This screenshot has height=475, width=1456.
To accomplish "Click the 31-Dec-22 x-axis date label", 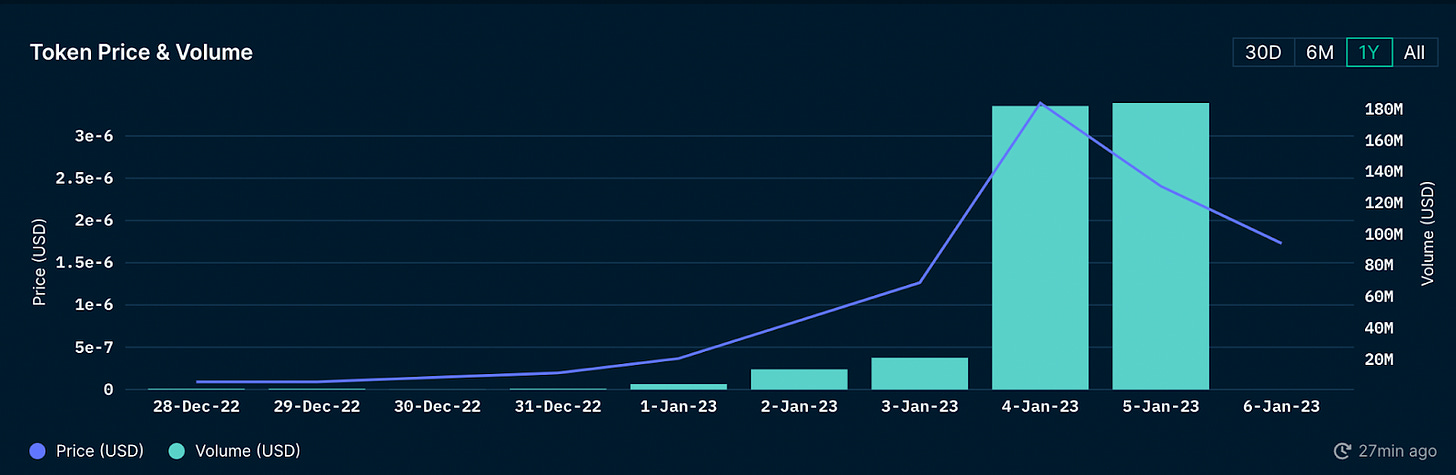I will pos(557,407).
